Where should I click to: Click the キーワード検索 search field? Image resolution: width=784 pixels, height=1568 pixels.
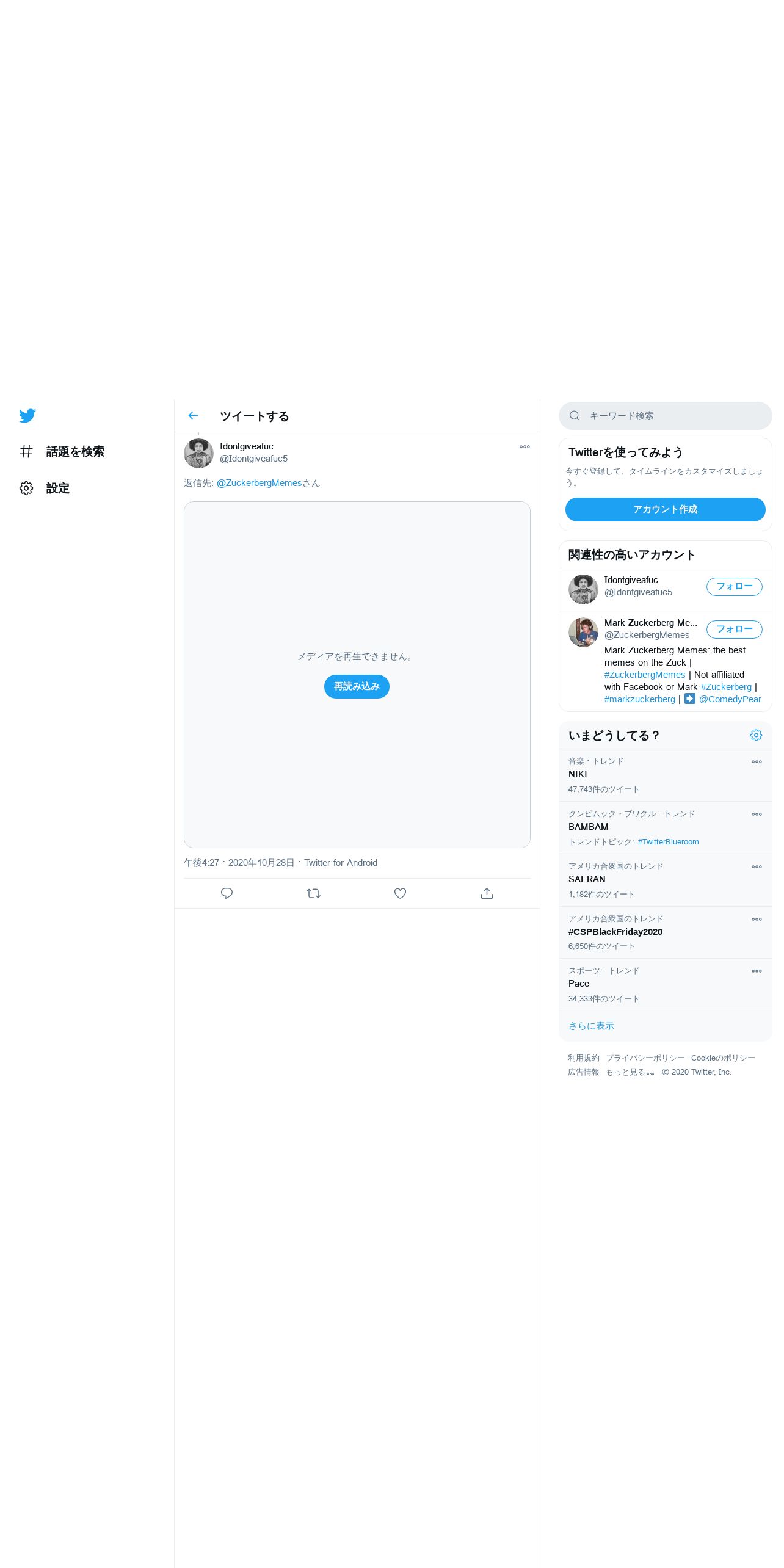(x=665, y=416)
